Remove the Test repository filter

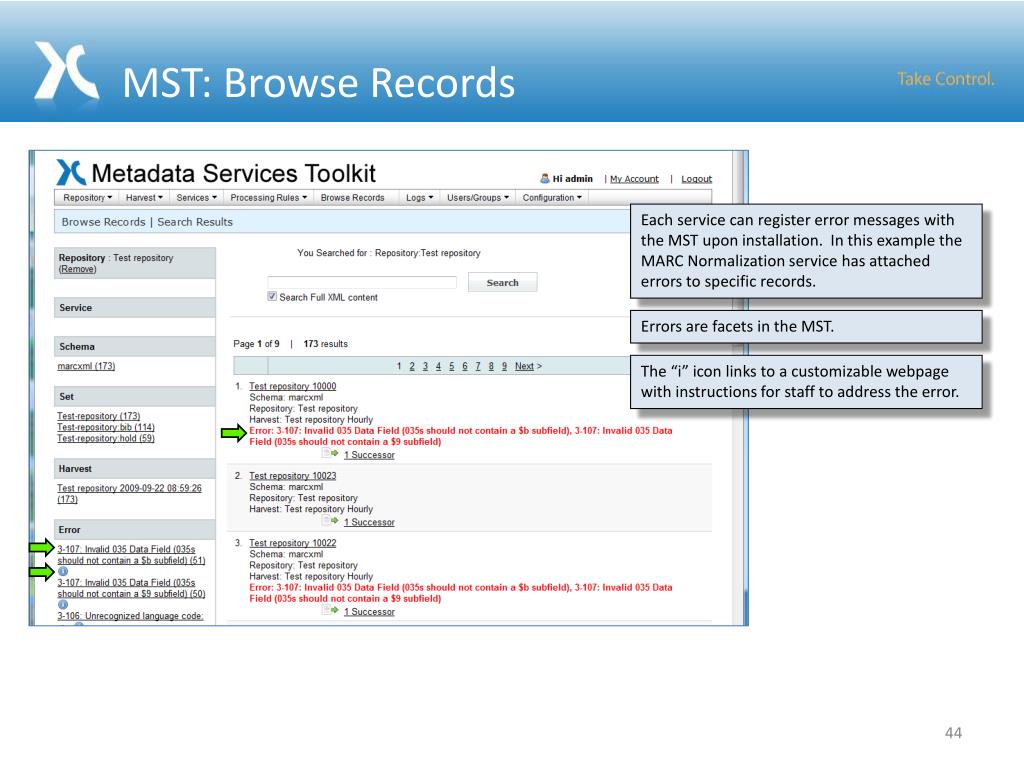(77, 269)
